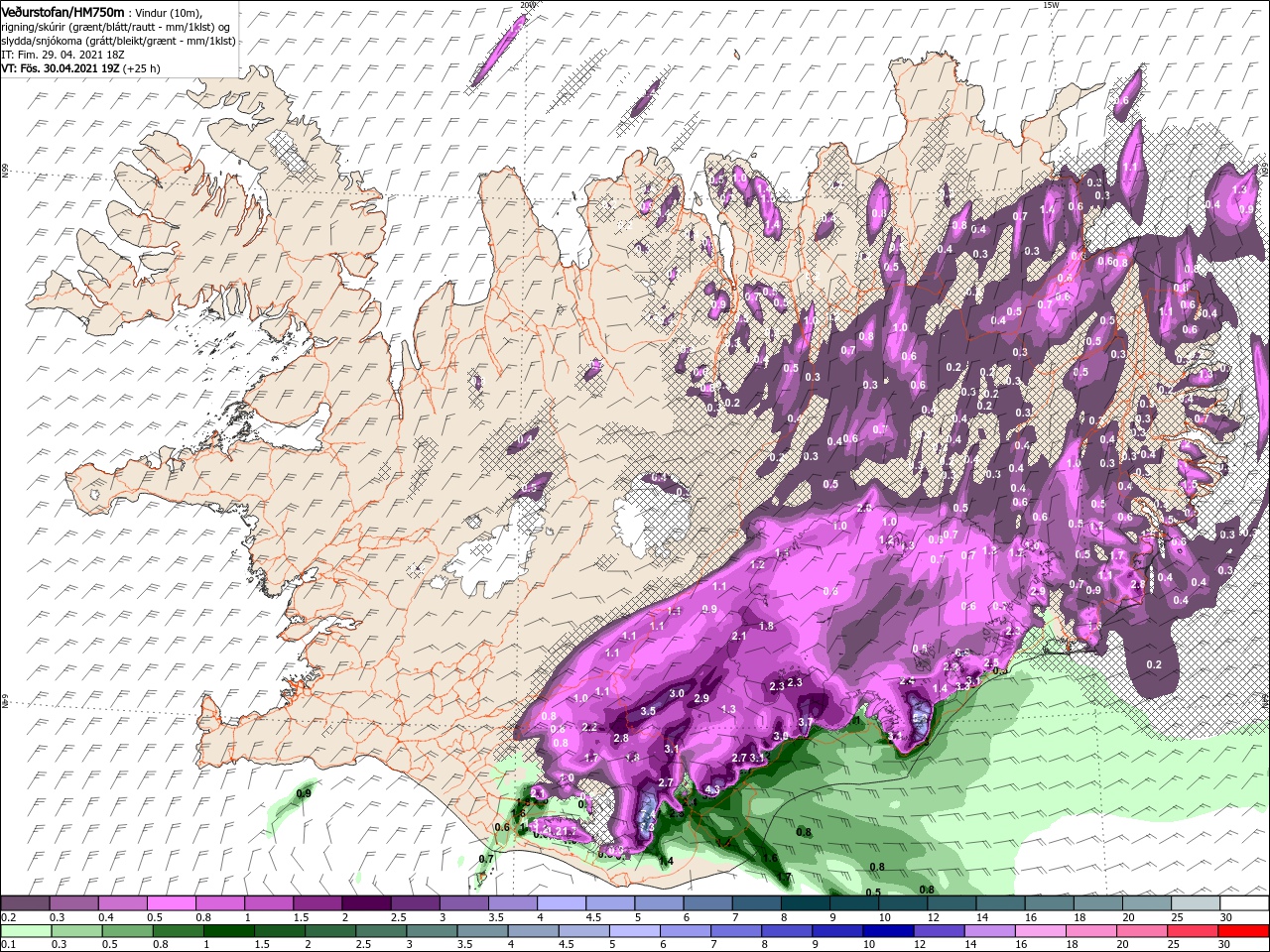Image resolution: width=1270 pixels, height=952 pixels.
Task: Click the snow legend swatch starting at 8
Action: tap(805, 903)
